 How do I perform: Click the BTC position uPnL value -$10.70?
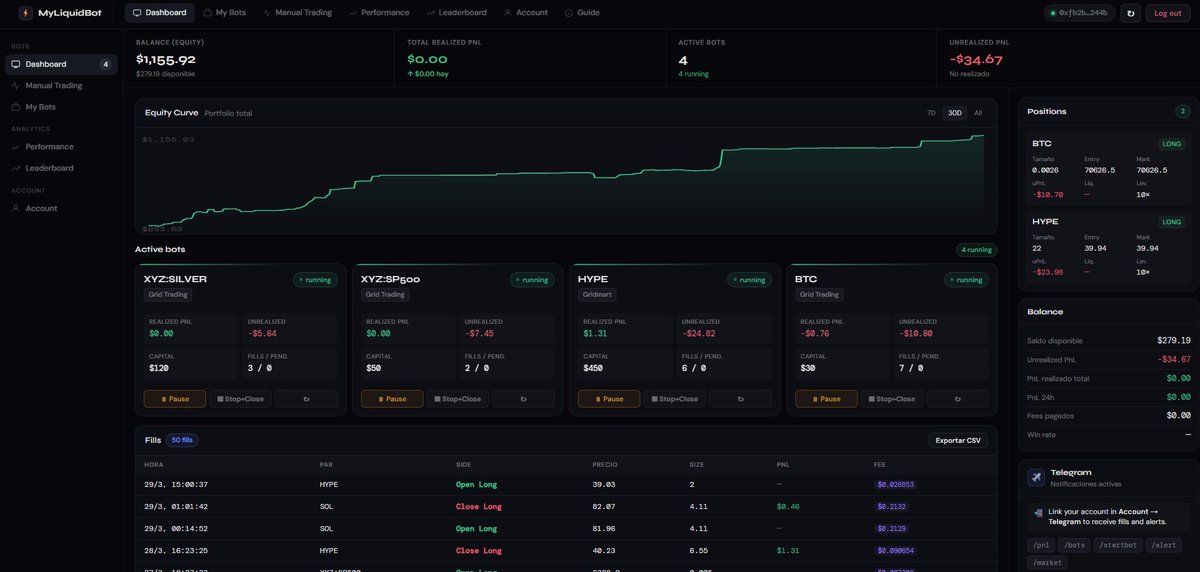click(1046, 194)
